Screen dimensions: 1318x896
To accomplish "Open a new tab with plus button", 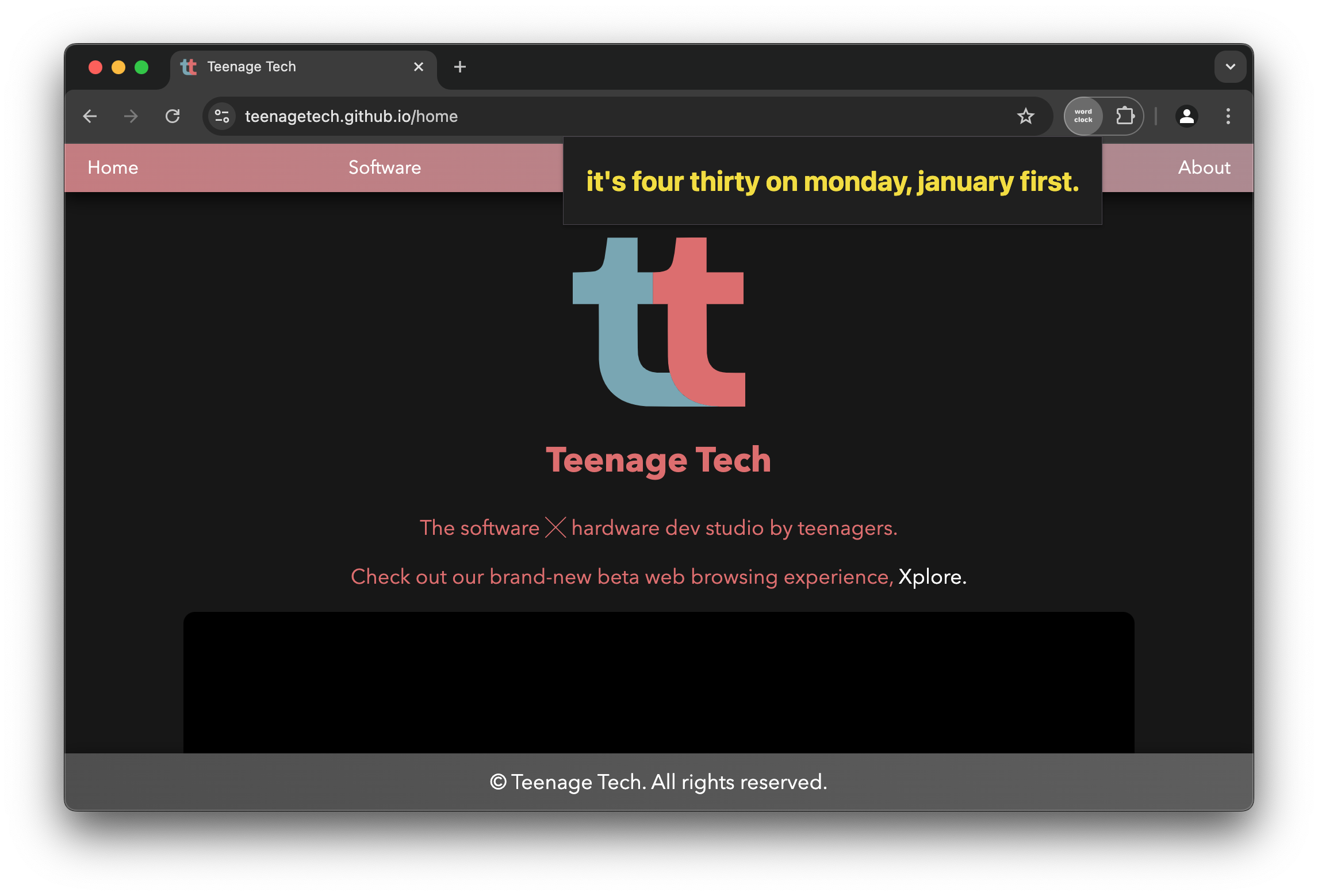I will point(460,67).
